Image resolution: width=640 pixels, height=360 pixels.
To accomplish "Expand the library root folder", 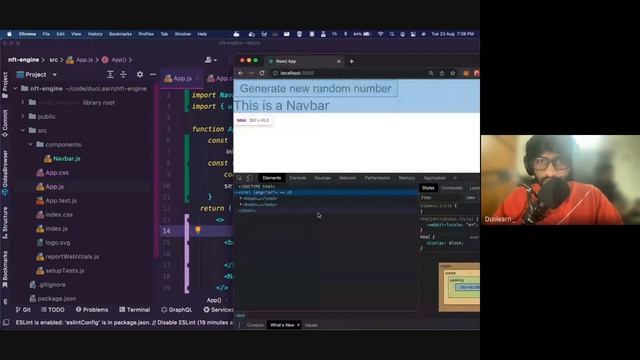I will click(x=22, y=102).
